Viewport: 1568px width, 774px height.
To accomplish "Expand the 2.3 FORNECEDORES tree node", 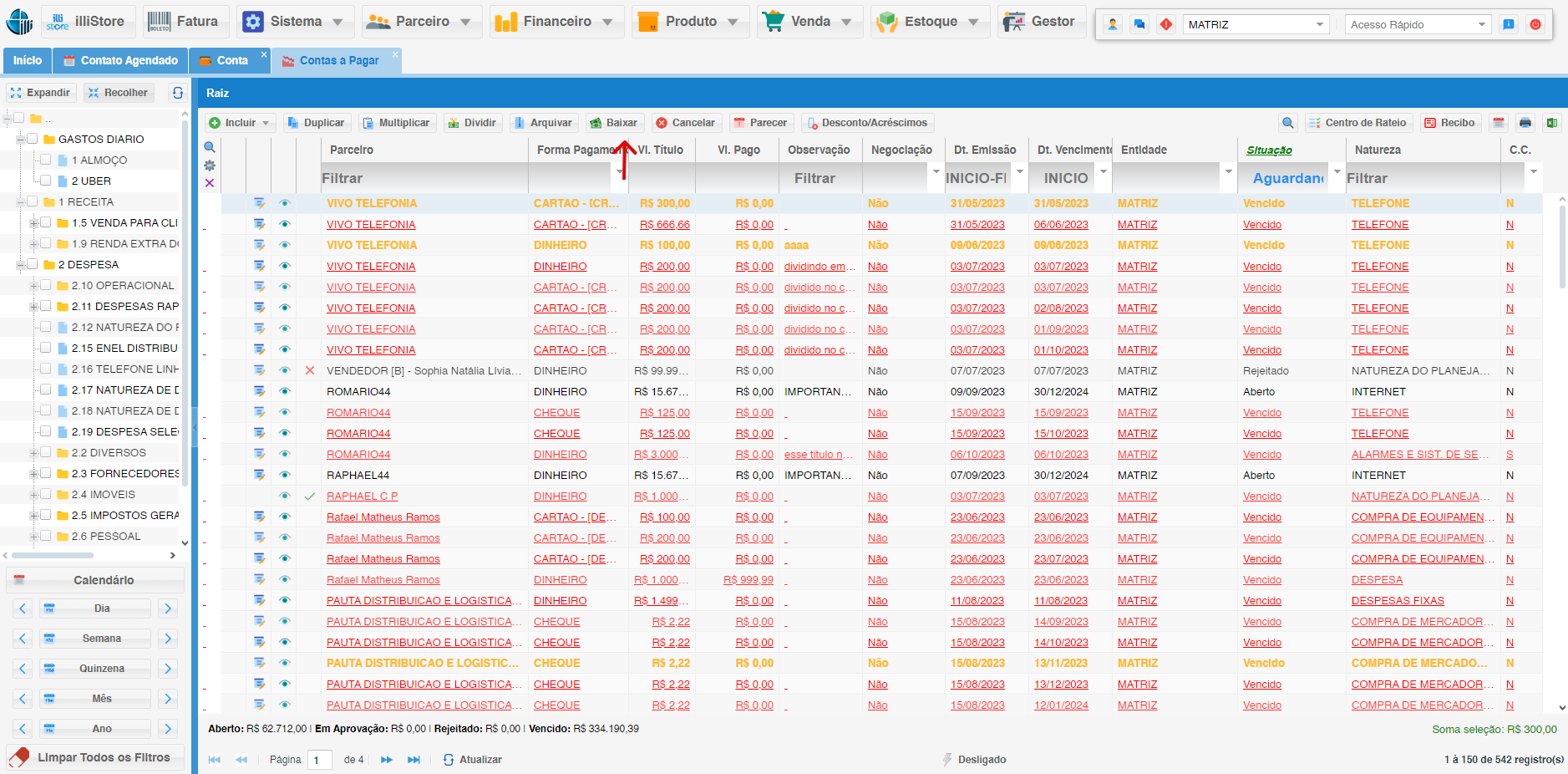I will 33,474.
